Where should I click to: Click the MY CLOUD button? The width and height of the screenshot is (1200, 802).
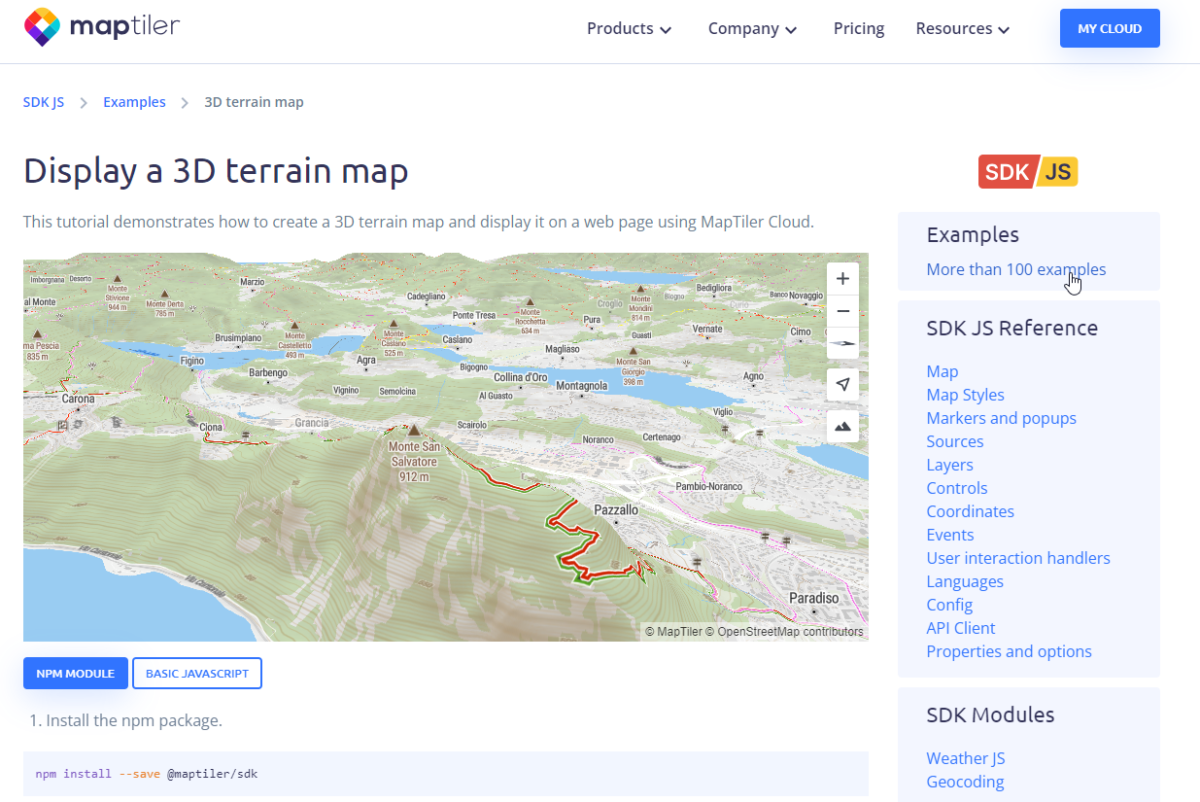[x=1109, y=28]
